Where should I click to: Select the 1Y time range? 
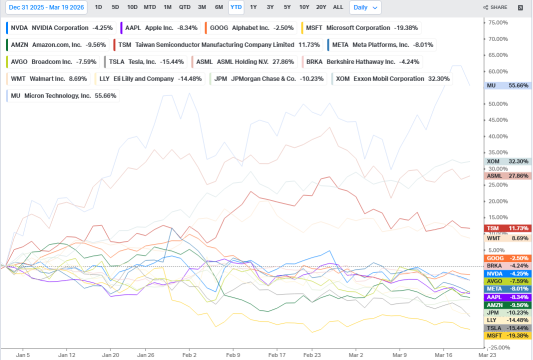click(x=253, y=7)
